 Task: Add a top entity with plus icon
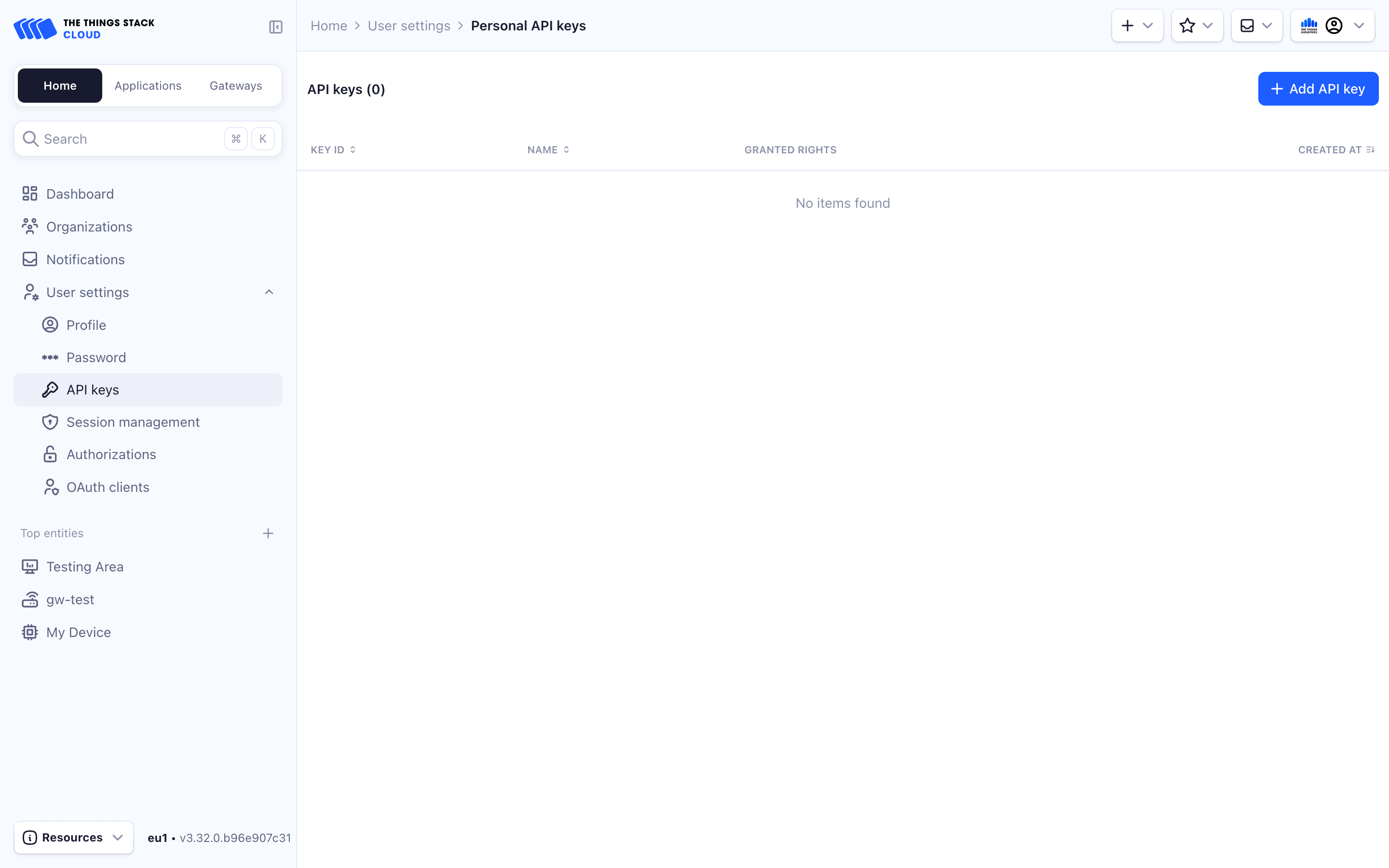[x=268, y=533]
